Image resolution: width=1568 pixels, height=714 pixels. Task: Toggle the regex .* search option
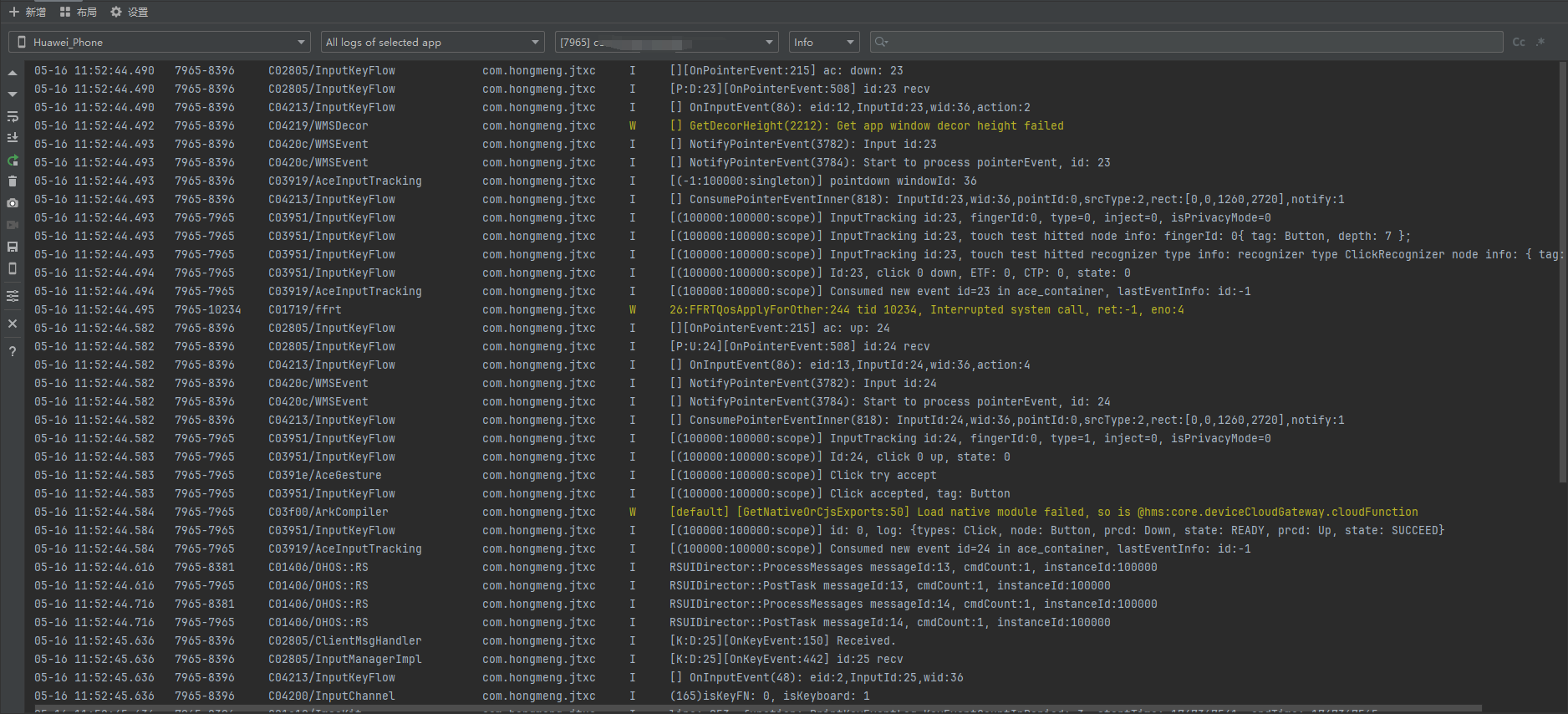pos(1541,42)
